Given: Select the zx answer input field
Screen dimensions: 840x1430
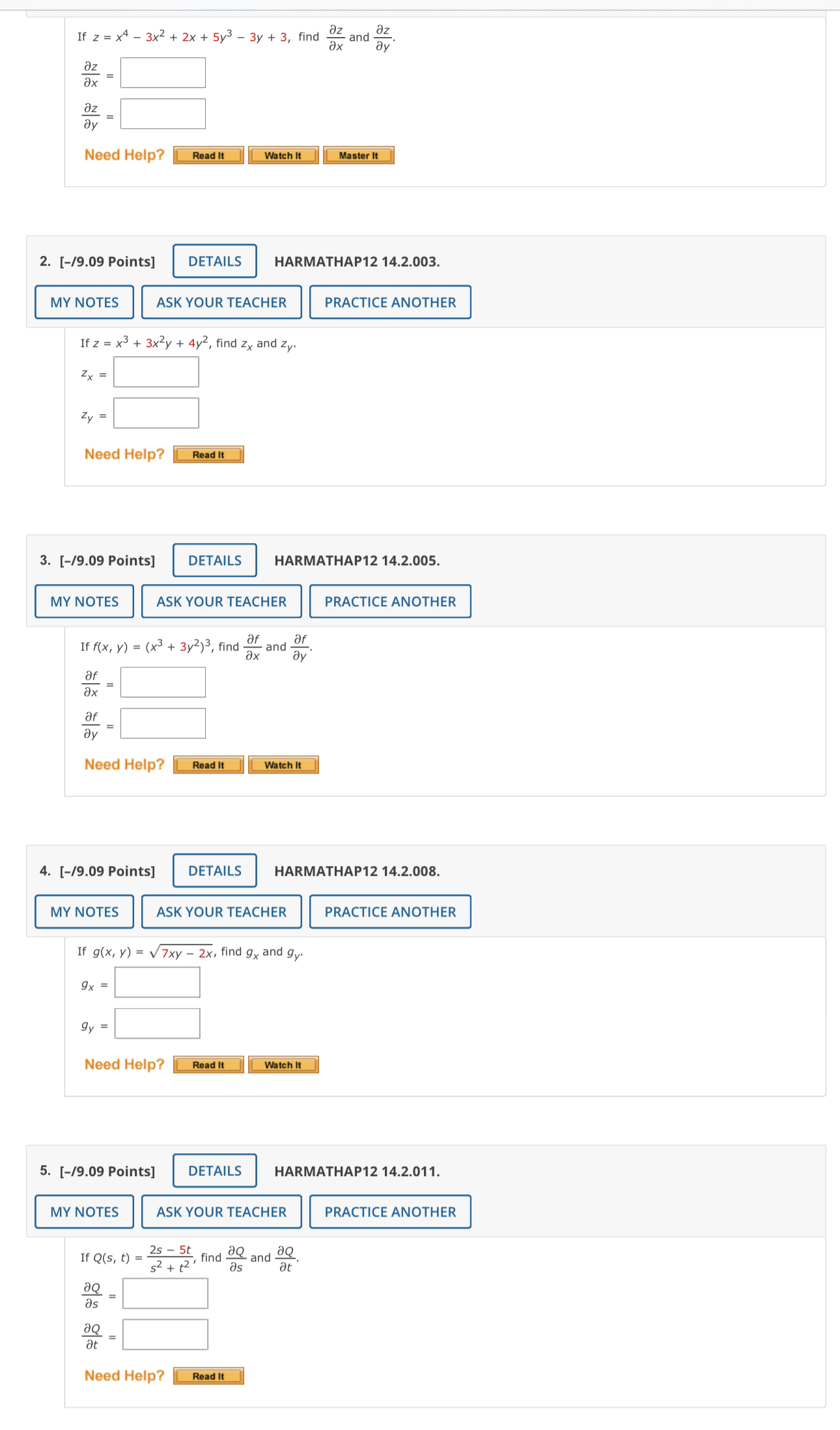Looking at the screenshot, I should pyautogui.click(x=156, y=371).
